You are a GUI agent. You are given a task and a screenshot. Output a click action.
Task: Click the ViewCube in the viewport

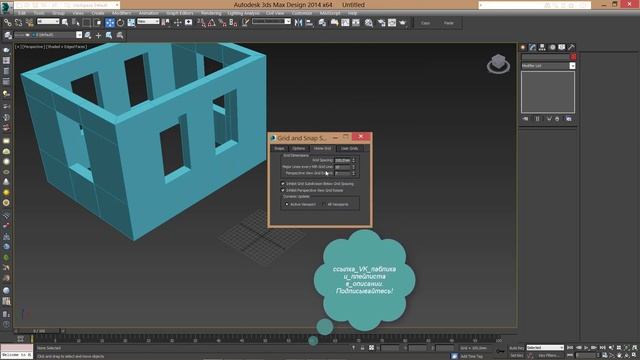pos(498,64)
